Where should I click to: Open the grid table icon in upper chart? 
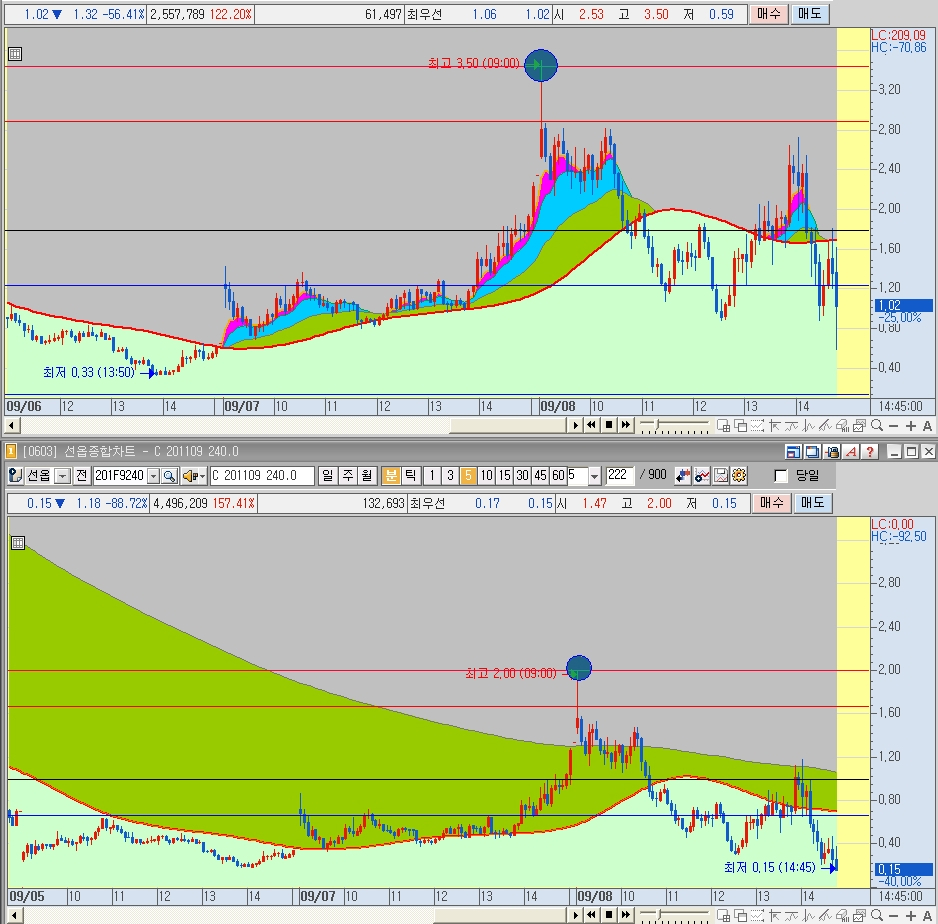[x=14, y=55]
